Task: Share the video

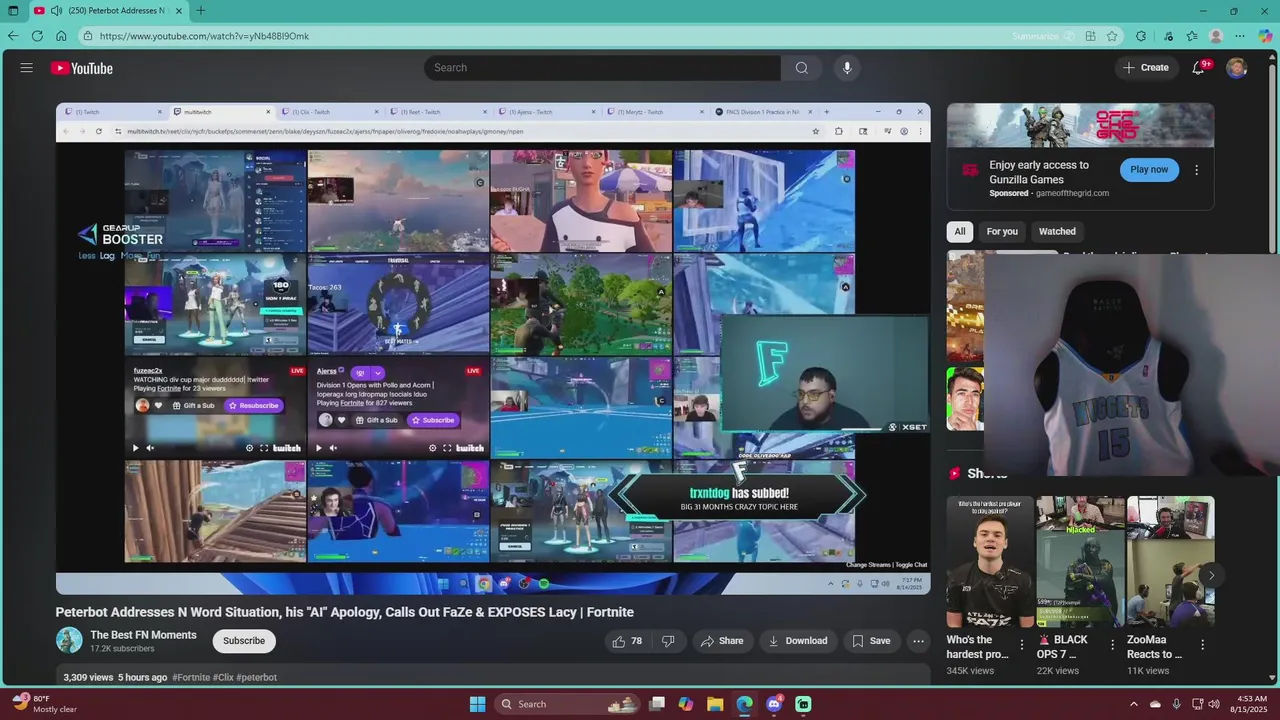Action: [x=722, y=641]
